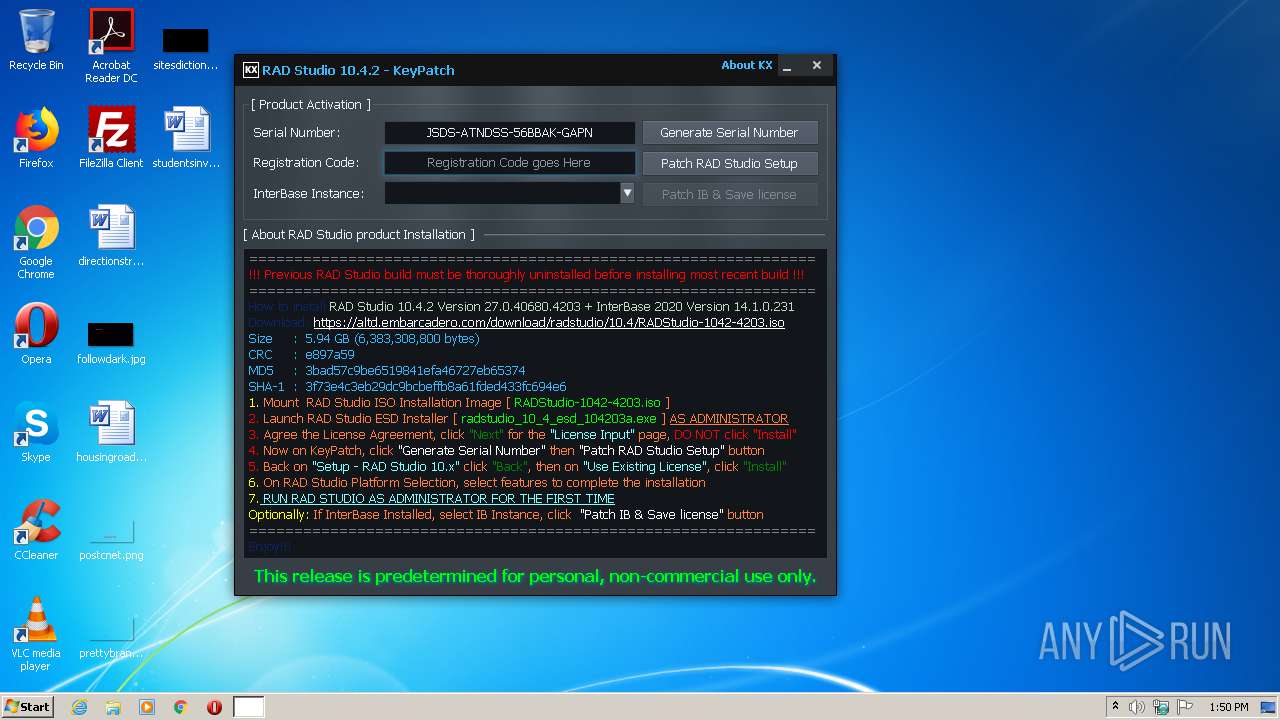Image resolution: width=1280 pixels, height=720 pixels.
Task: Open Acrobat Reader DC desktop shortcut
Action: pos(111,46)
